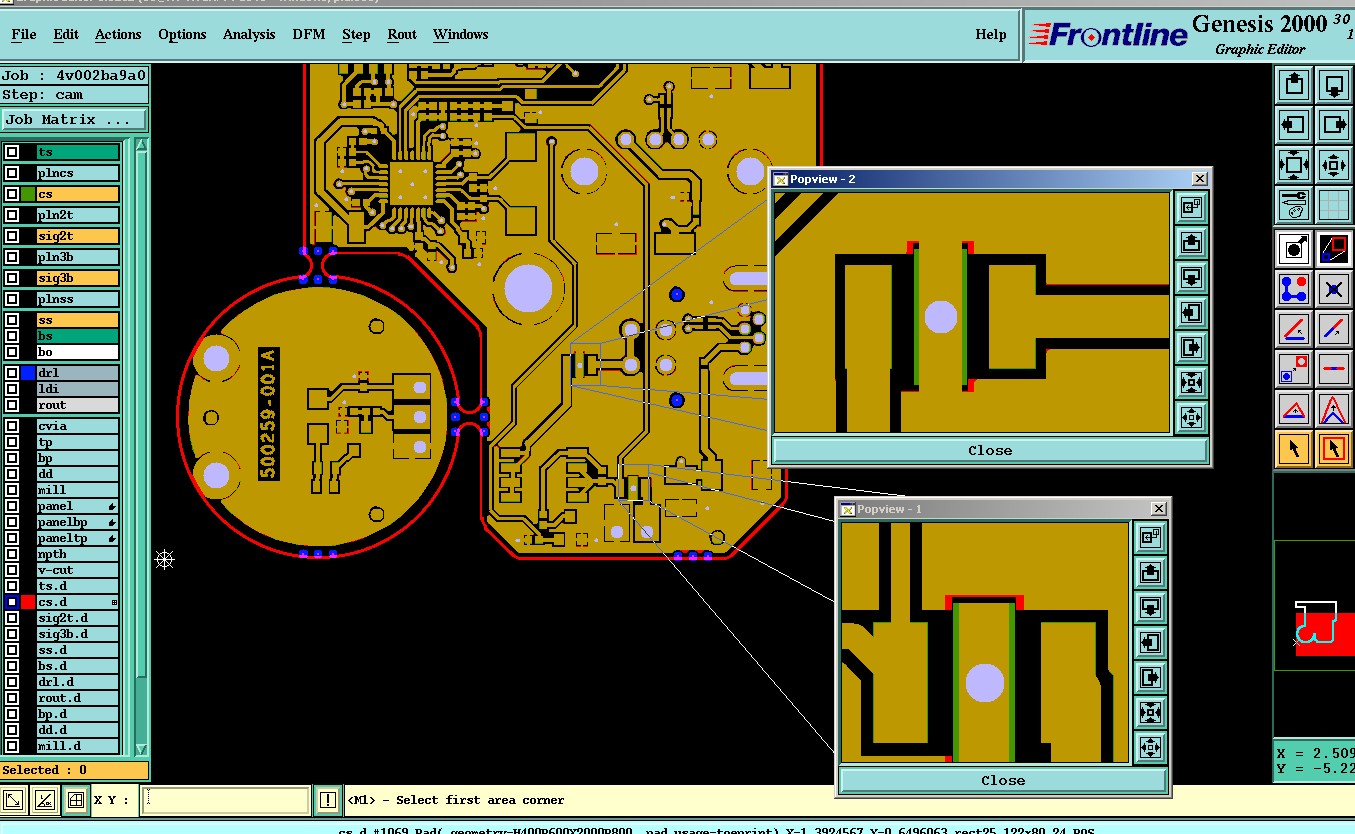Select the sig3b layer name
1355x834 pixels.
[78, 278]
